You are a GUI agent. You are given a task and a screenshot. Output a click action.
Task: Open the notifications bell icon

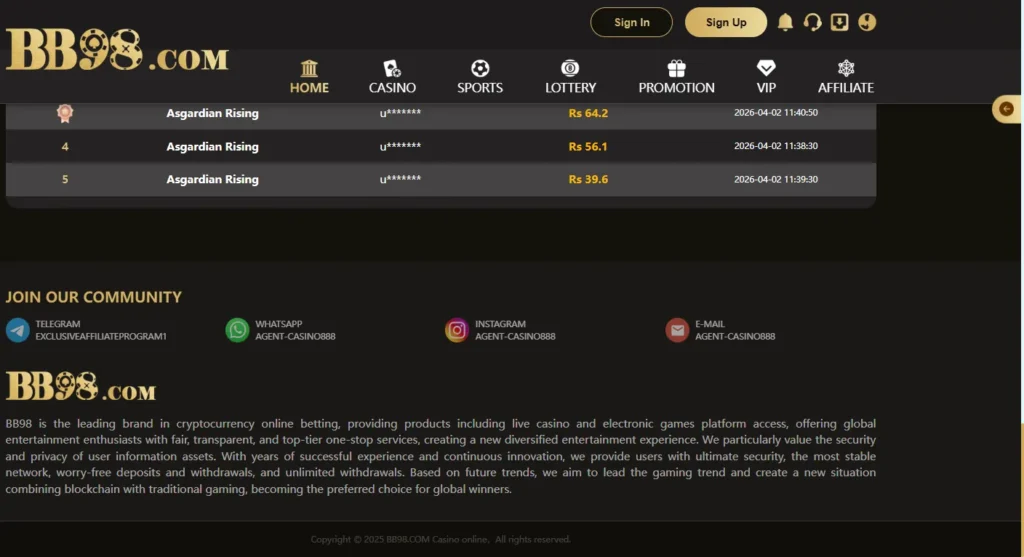pos(785,22)
